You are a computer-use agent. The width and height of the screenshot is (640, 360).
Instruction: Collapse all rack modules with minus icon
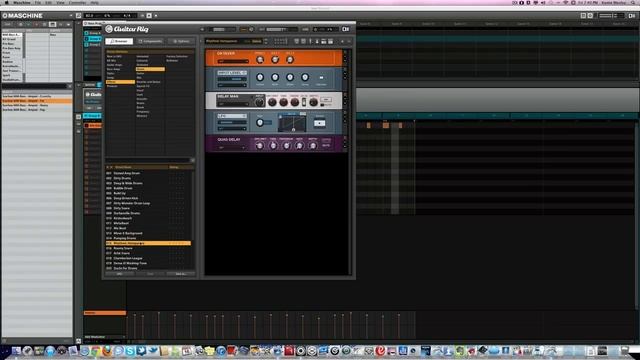tap(349, 41)
